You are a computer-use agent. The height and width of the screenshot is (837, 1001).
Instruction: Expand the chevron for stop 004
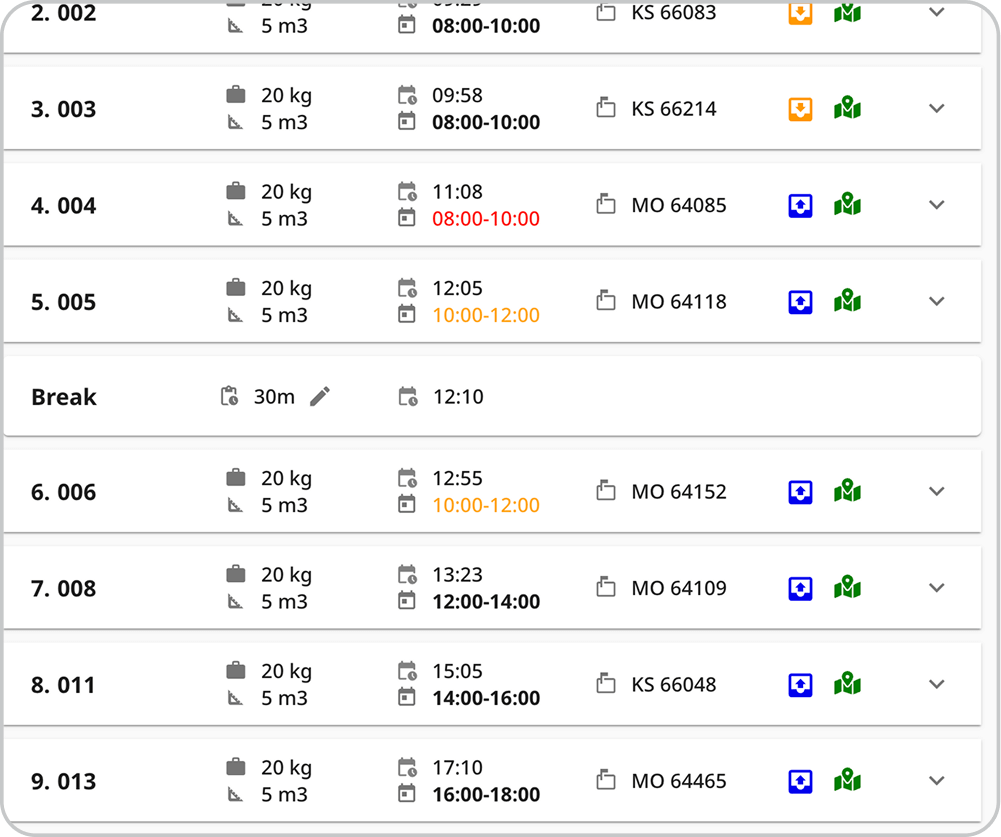(936, 205)
